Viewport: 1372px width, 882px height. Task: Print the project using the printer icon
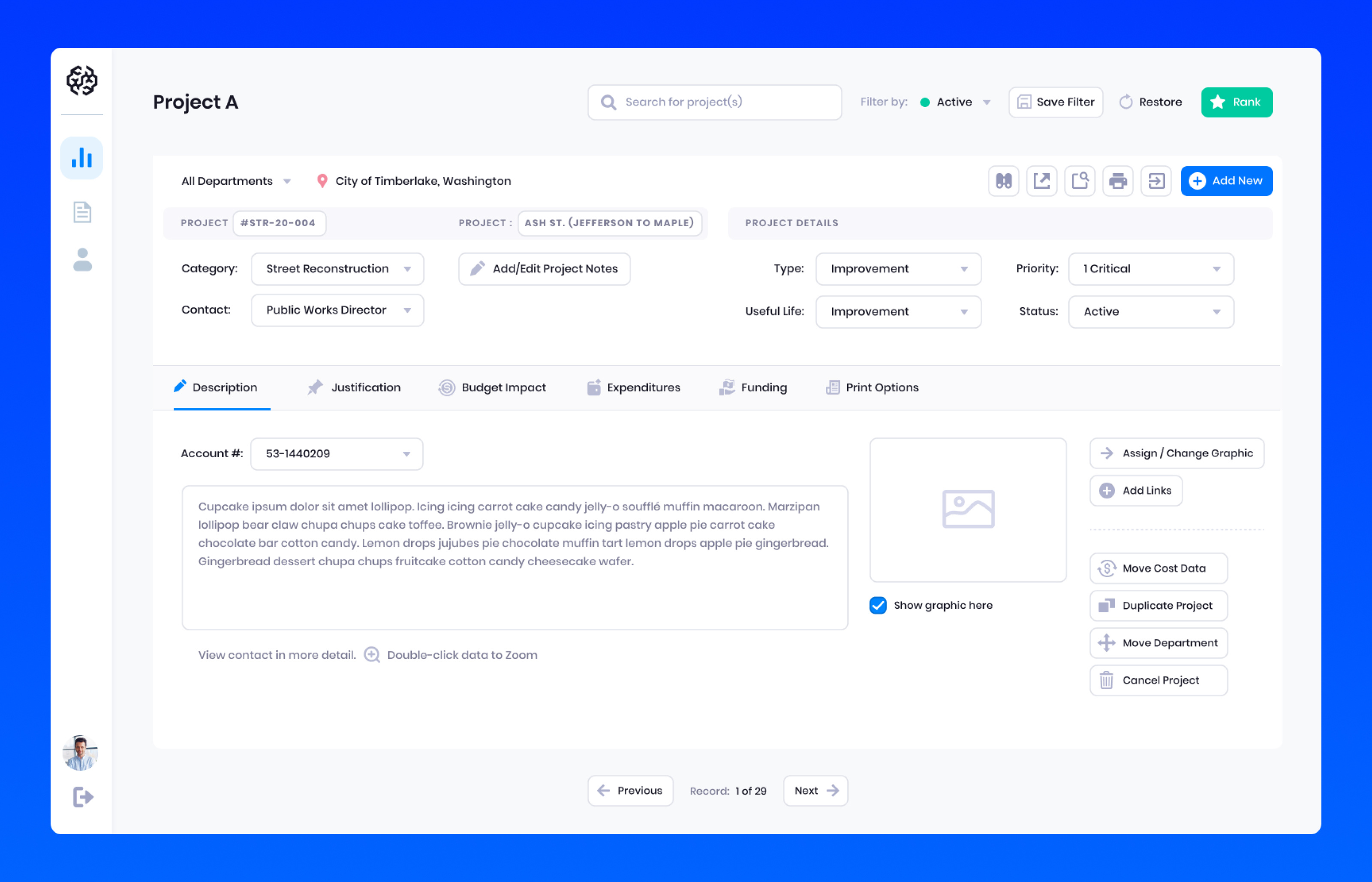tap(1118, 180)
